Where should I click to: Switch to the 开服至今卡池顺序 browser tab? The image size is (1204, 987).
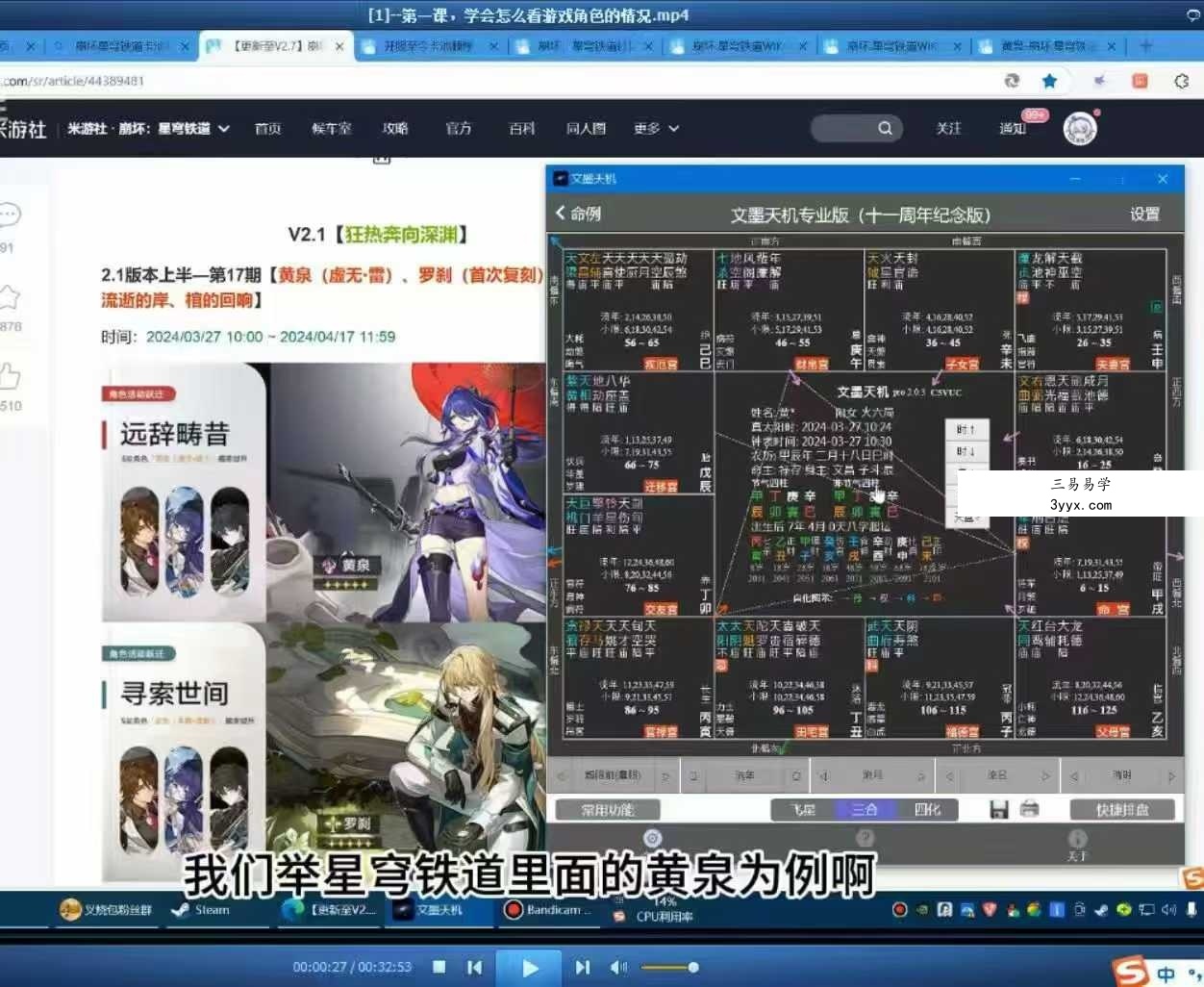tap(430, 45)
